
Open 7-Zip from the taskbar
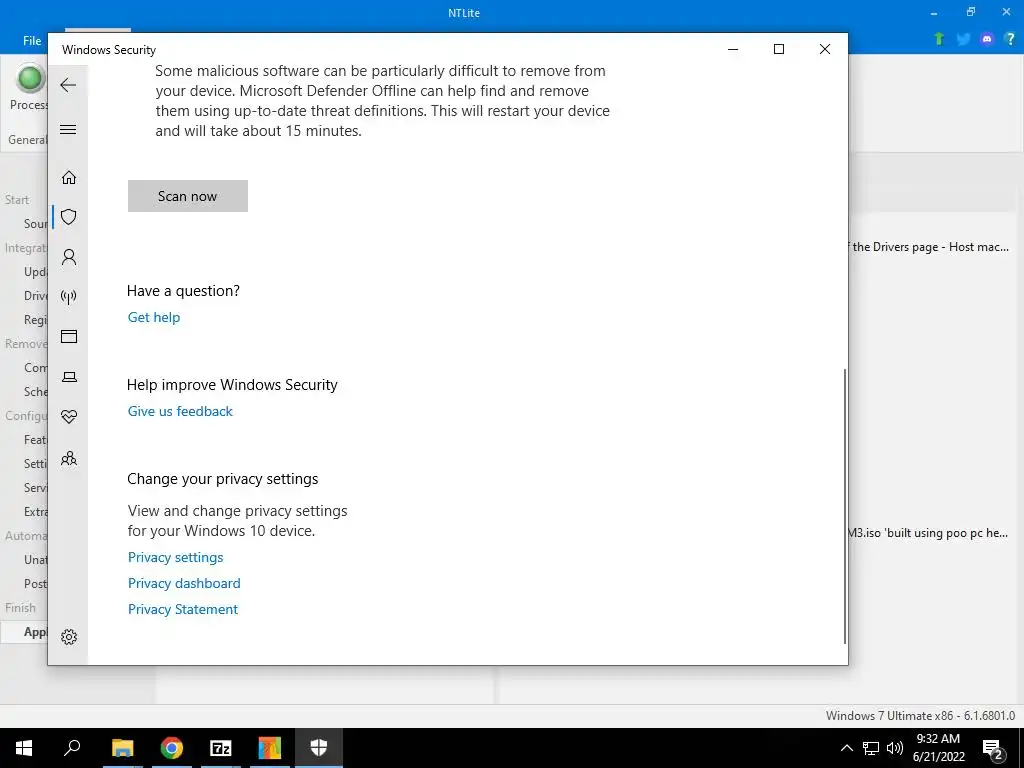point(221,748)
